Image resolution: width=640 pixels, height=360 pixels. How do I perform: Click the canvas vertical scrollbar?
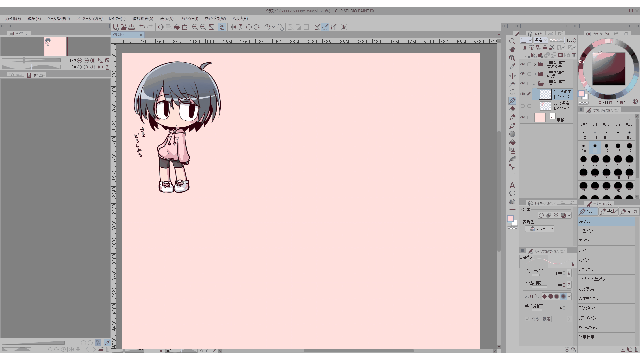pos(498,192)
